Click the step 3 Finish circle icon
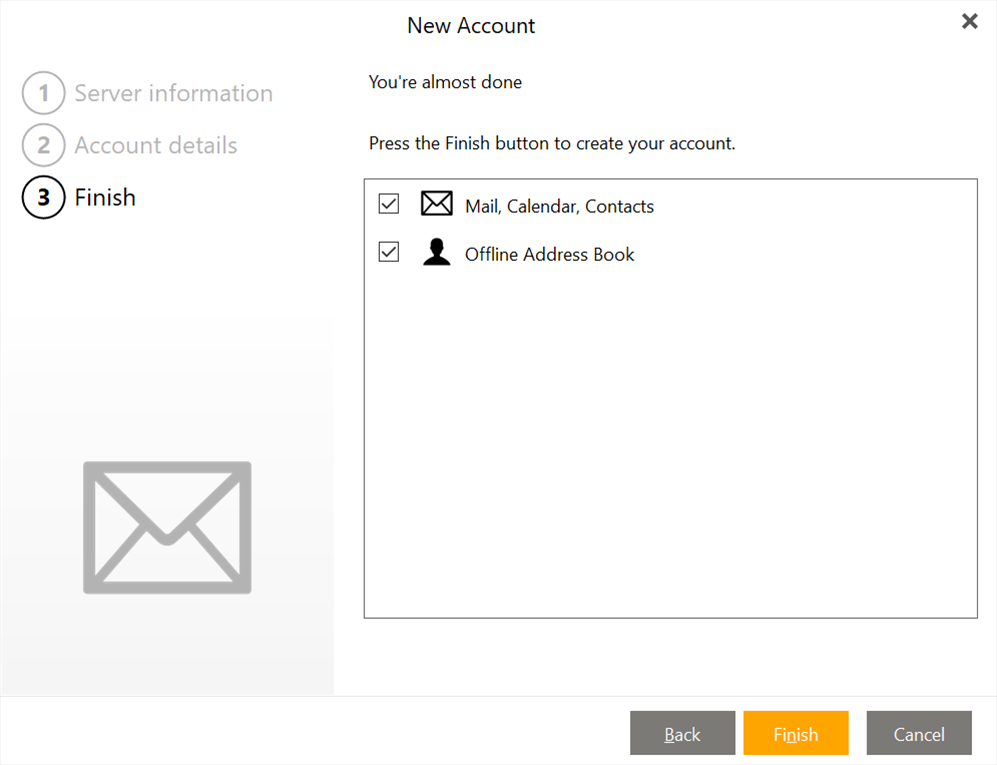This screenshot has height=765, width=997. point(43,197)
